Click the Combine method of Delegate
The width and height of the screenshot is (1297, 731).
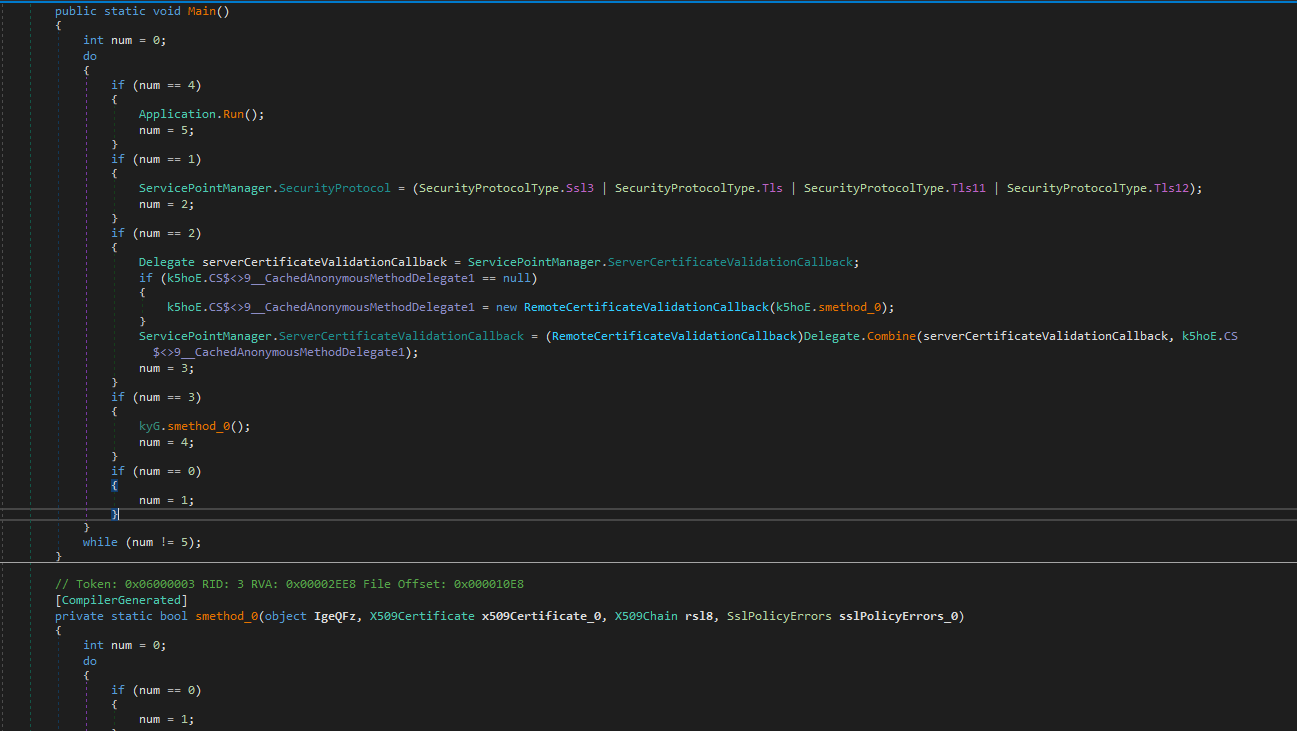(x=890, y=336)
